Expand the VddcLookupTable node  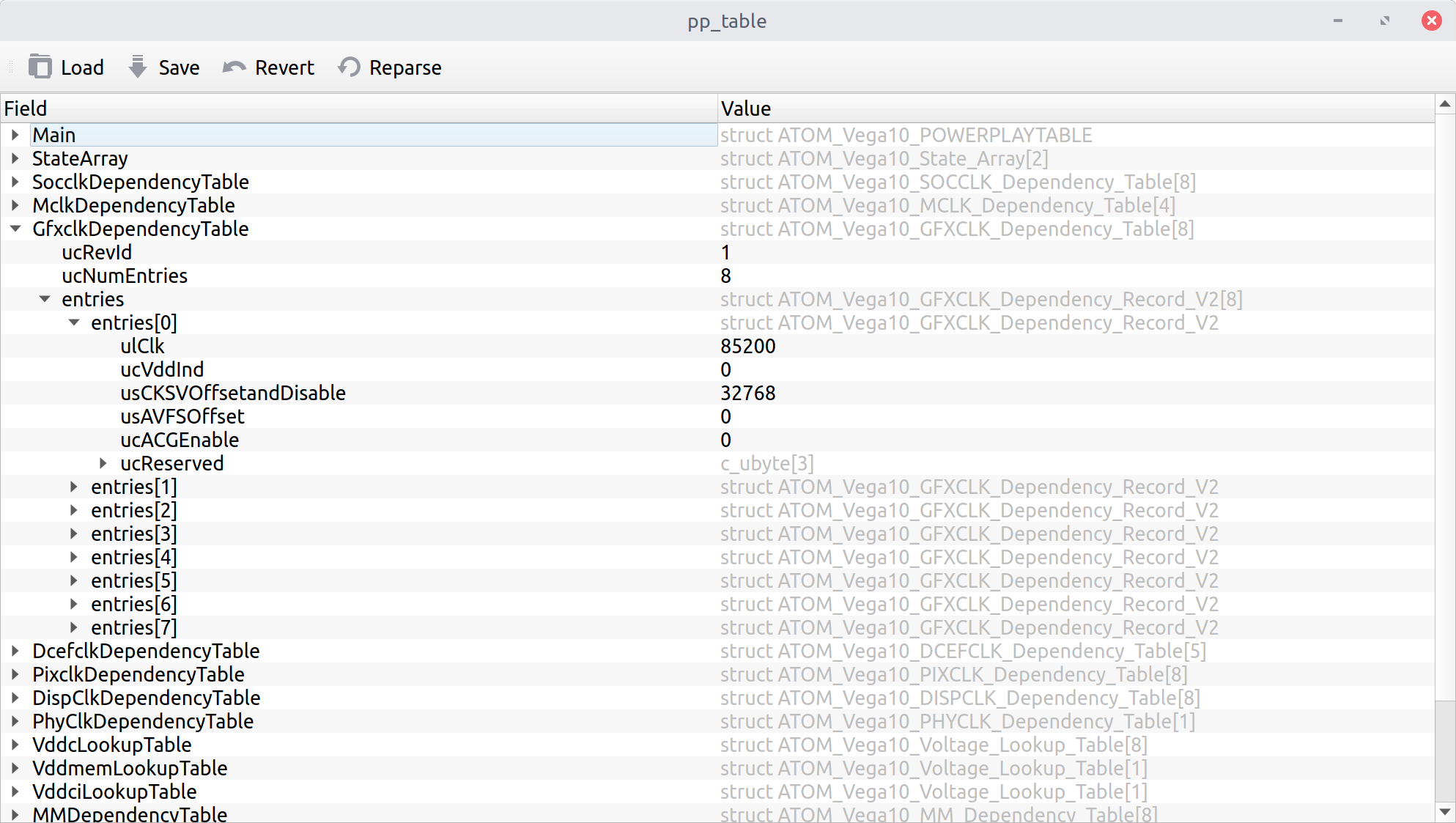tap(15, 745)
